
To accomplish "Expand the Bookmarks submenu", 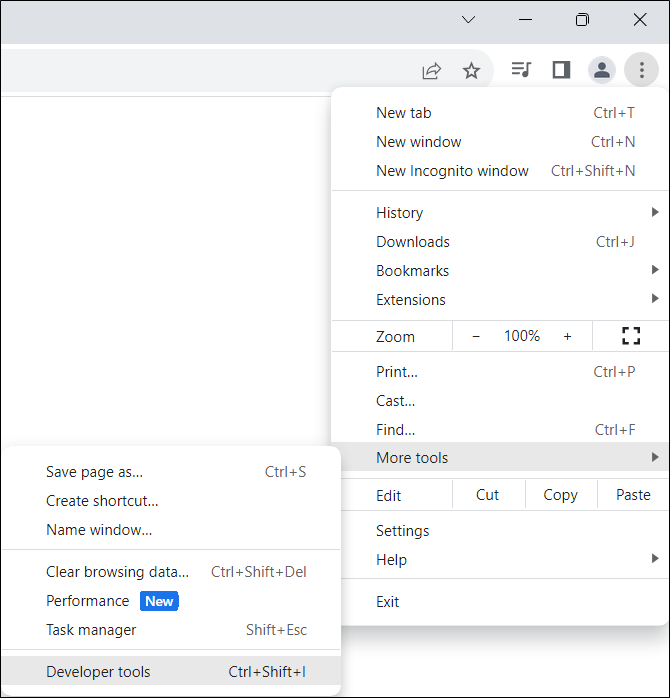I will [500, 270].
